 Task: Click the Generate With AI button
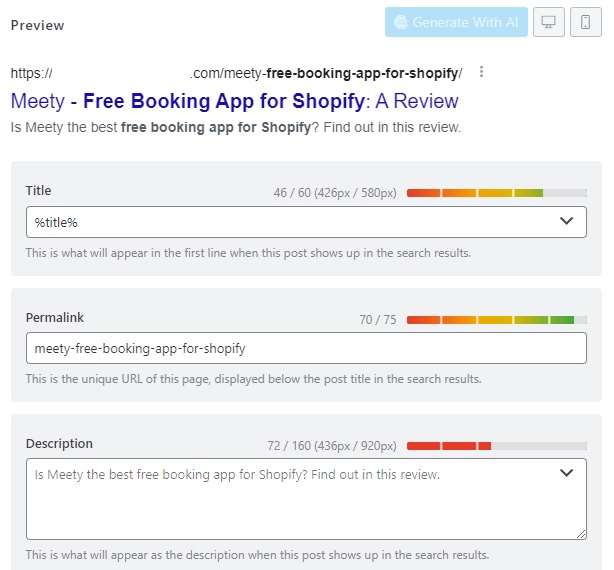pos(456,22)
